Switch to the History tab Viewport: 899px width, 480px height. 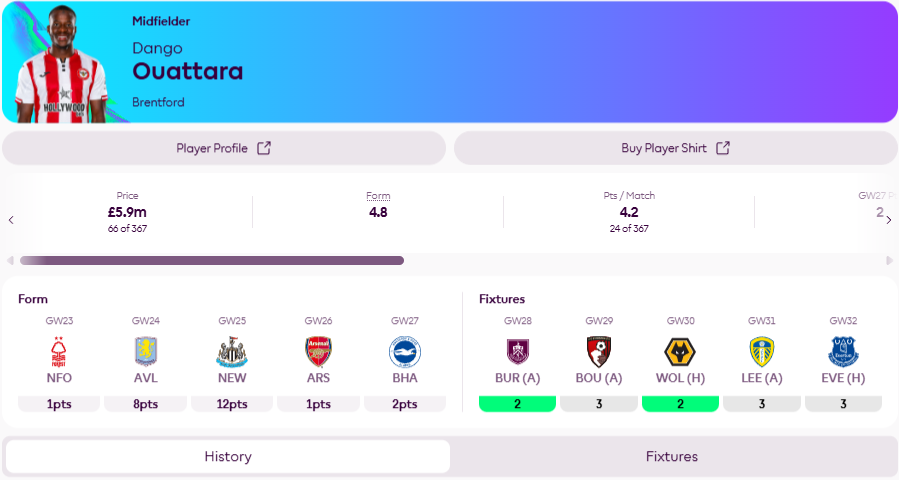(x=228, y=456)
